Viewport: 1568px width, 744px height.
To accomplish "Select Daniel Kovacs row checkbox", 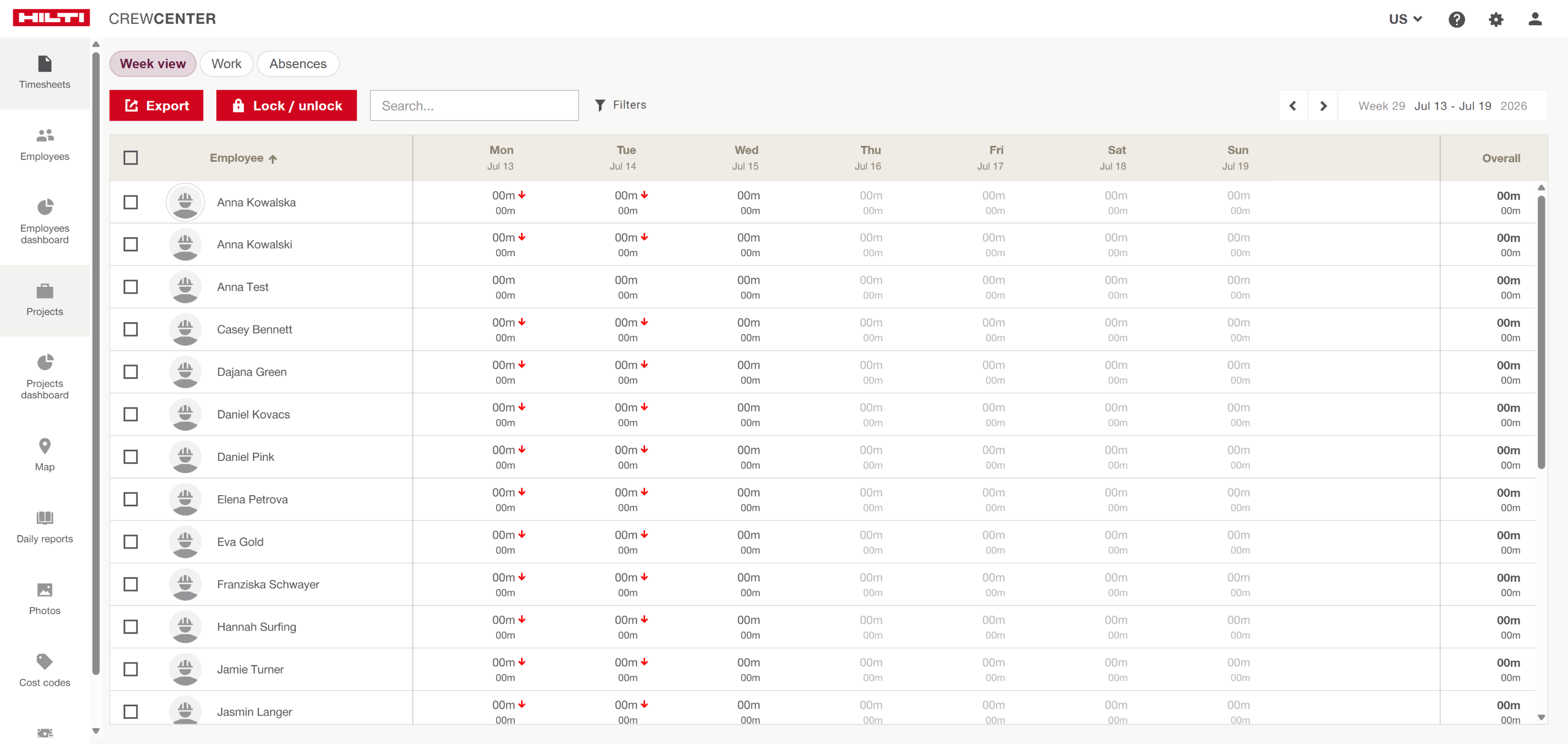I will 130,414.
